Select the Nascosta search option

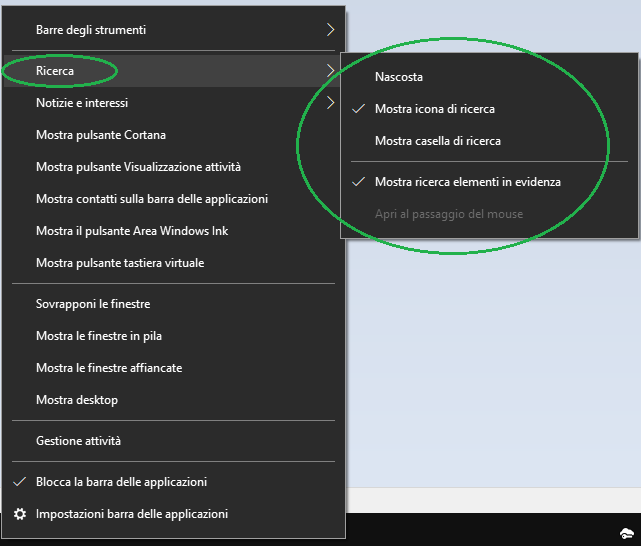click(489, 77)
